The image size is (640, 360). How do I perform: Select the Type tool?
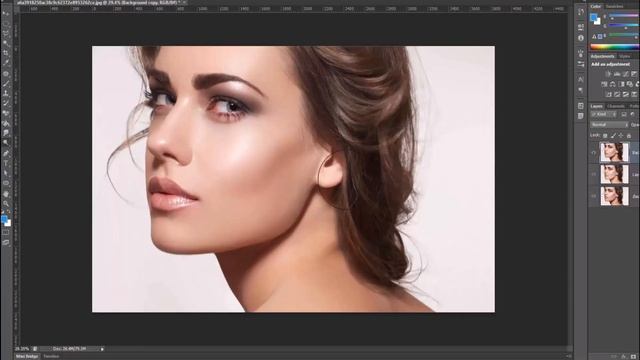6,164
